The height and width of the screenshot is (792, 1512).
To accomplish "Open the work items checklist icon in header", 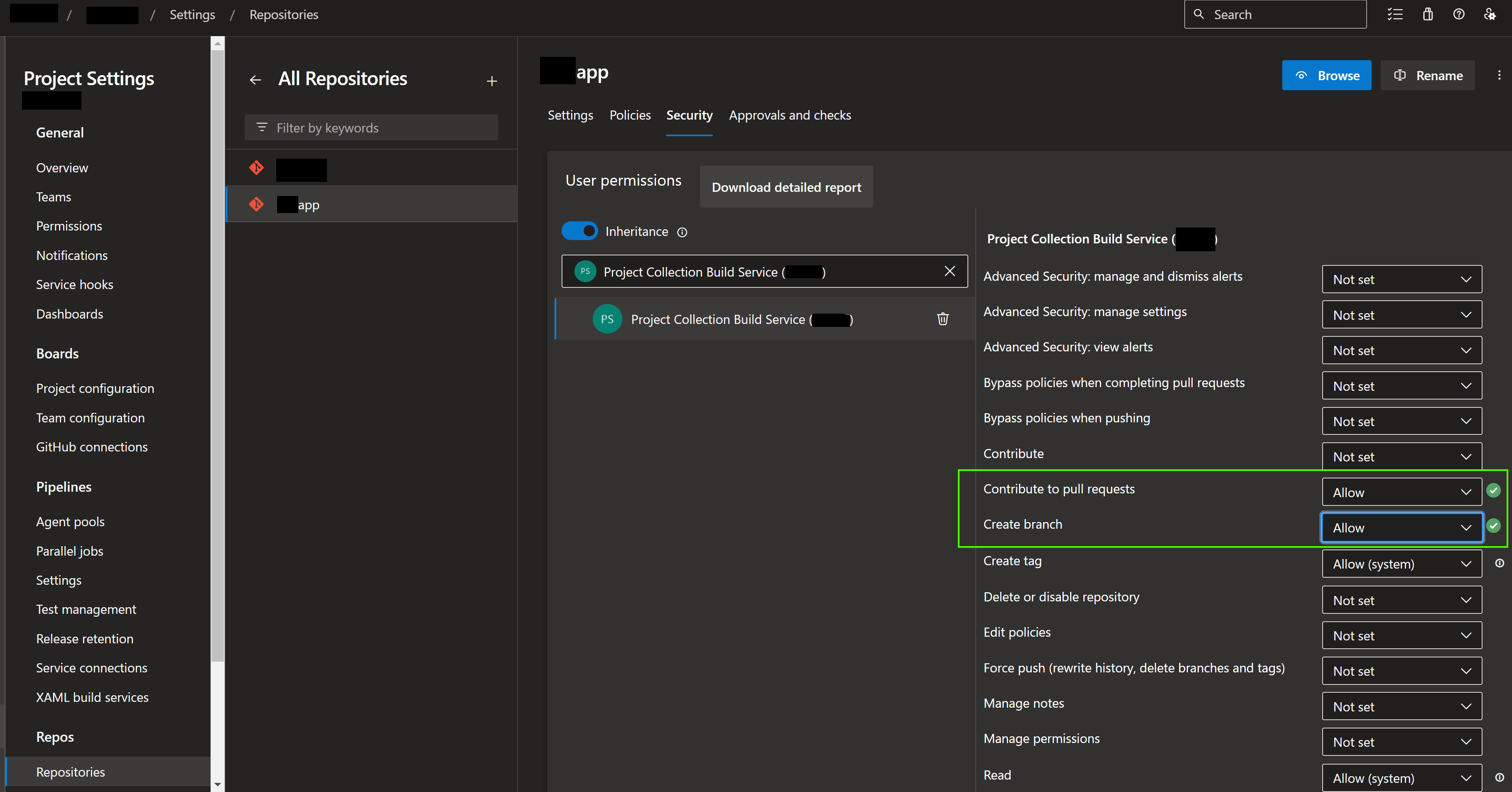I will tap(1394, 15).
